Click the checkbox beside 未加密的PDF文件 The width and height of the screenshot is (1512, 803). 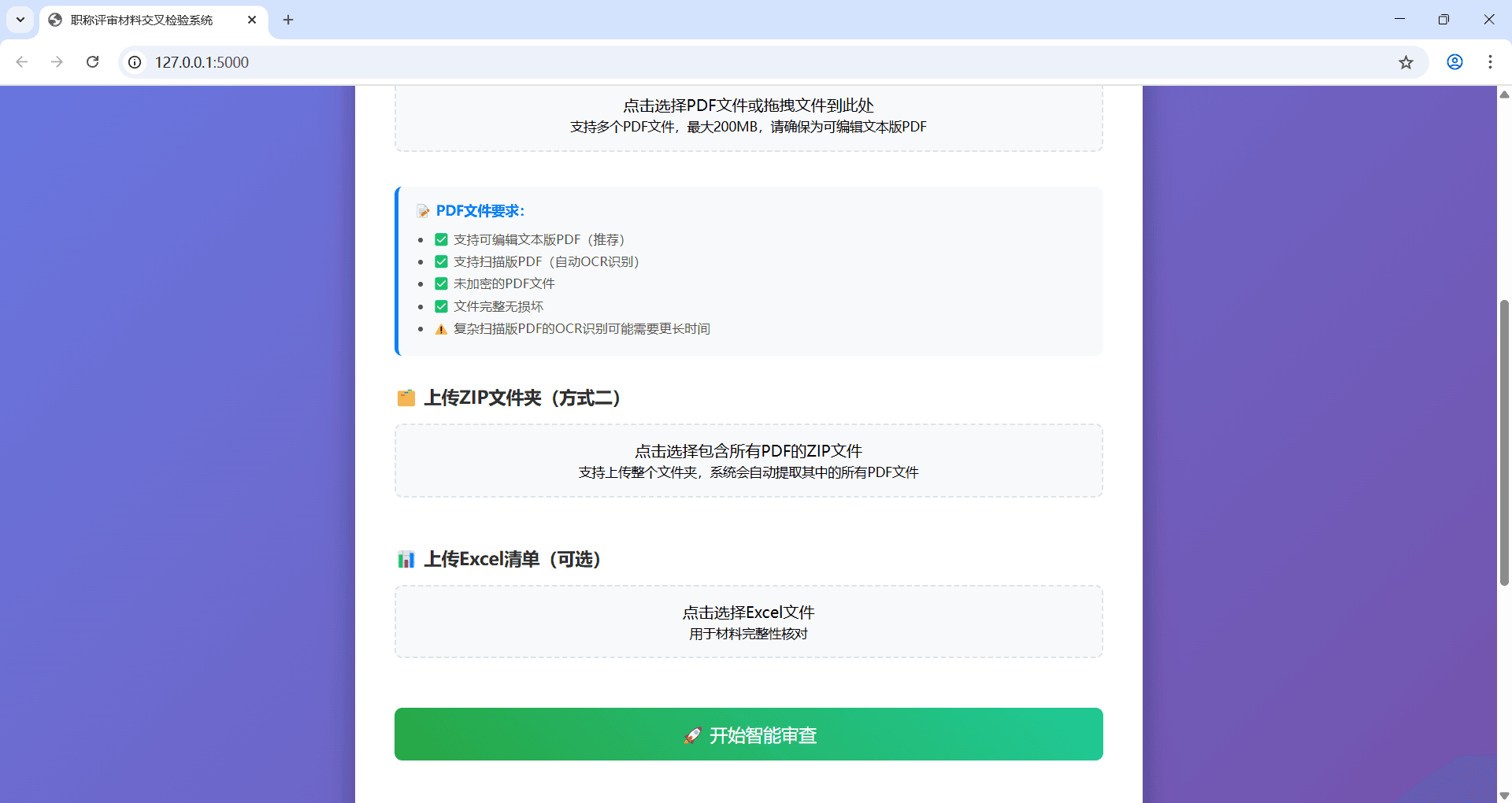click(441, 283)
